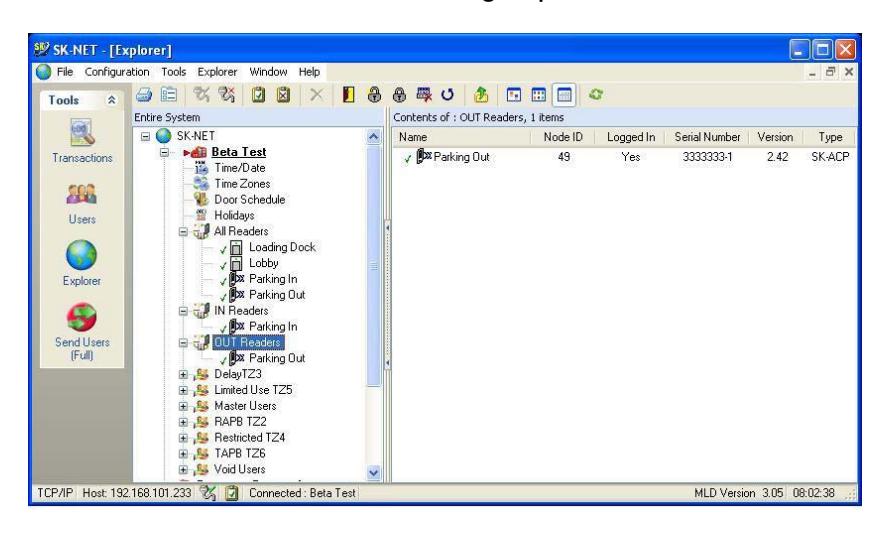
Task: Click the open door toolbar icon
Action: [x=349, y=95]
